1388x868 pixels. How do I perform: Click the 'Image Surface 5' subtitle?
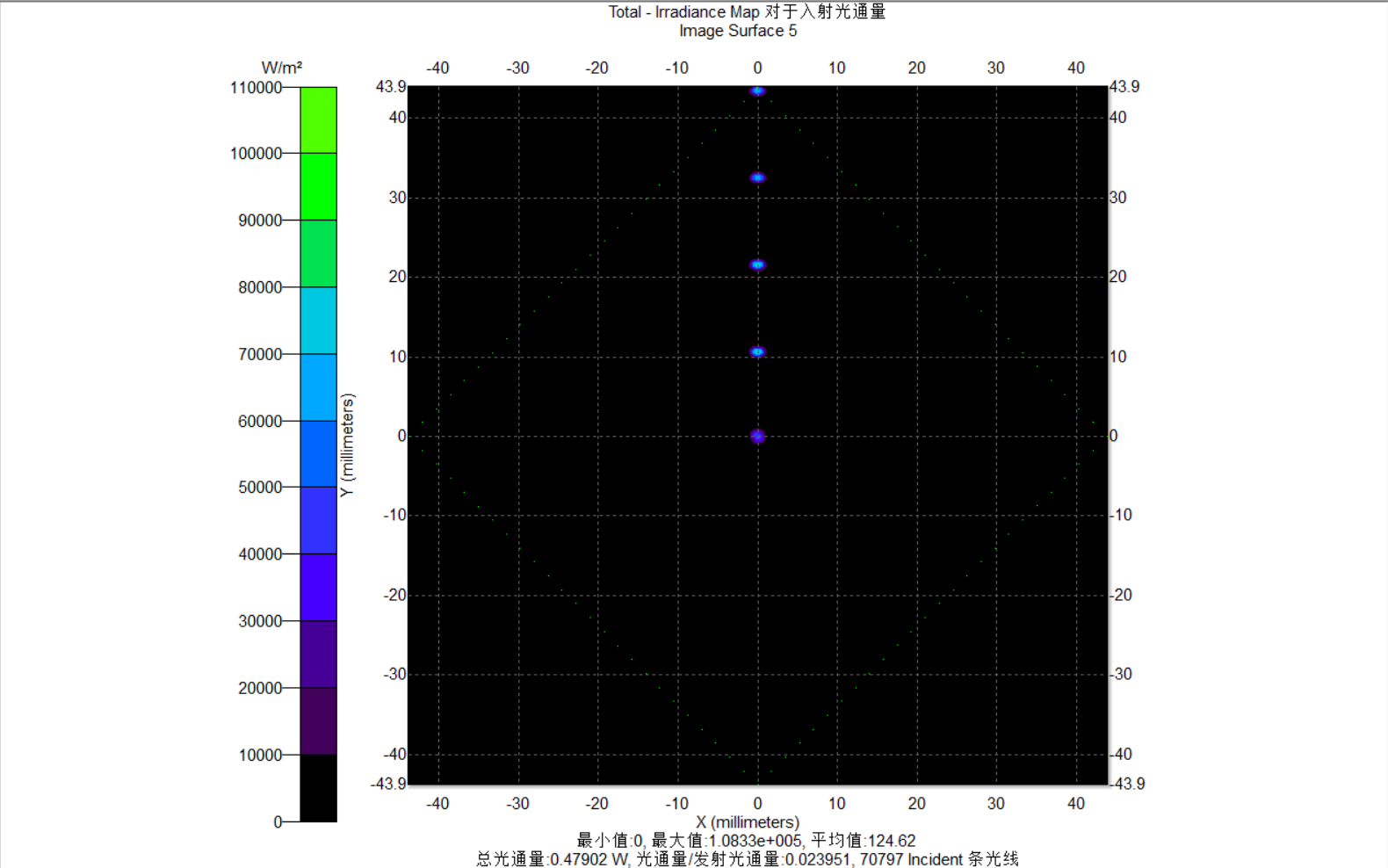pyautogui.click(x=738, y=31)
